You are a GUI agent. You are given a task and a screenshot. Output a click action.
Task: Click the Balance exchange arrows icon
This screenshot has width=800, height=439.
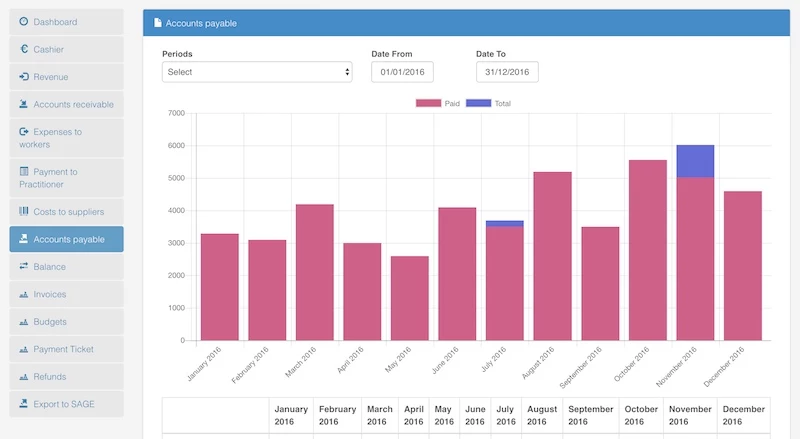[24, 267]
